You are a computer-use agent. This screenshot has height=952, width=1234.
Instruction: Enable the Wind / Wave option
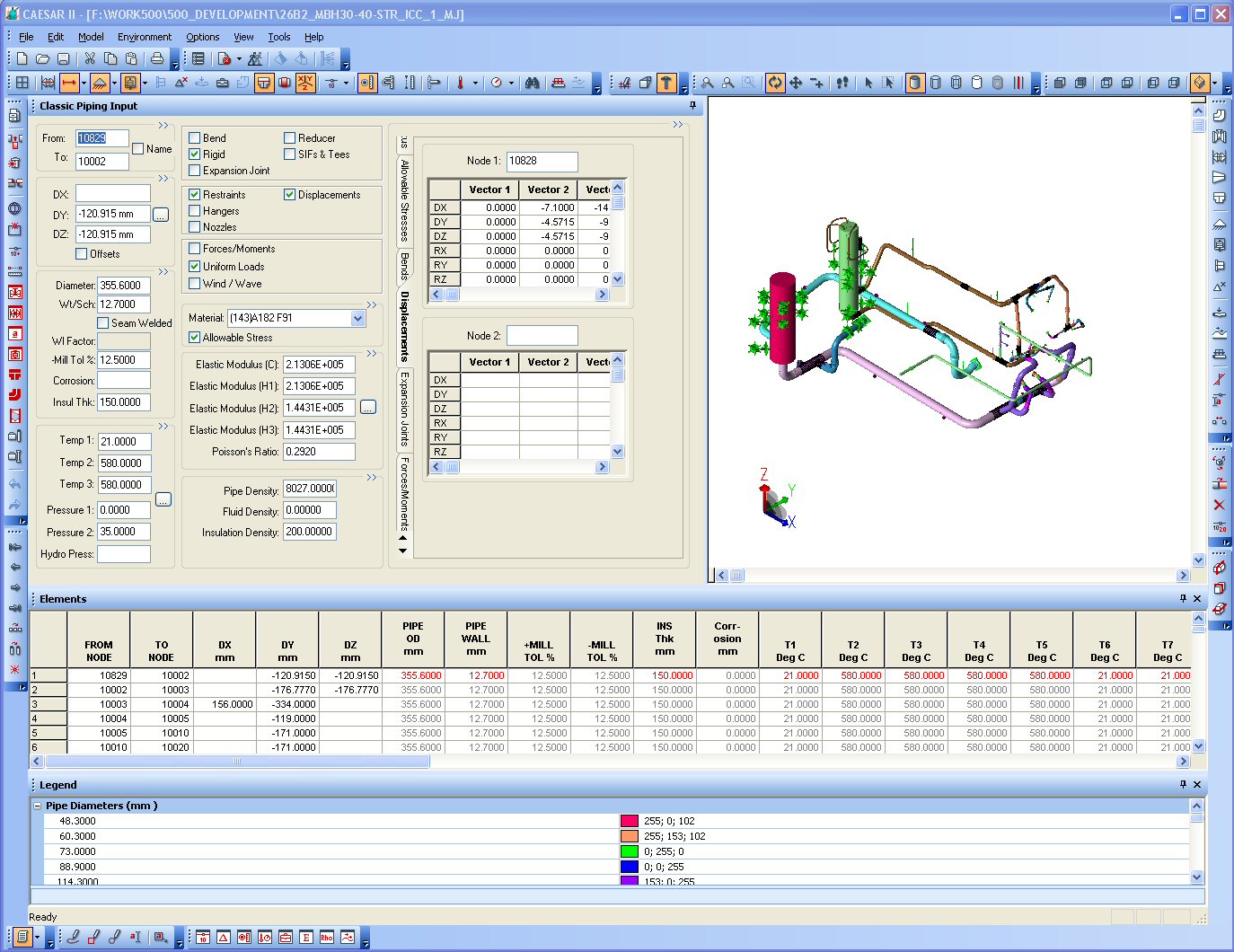coord(194,284)
